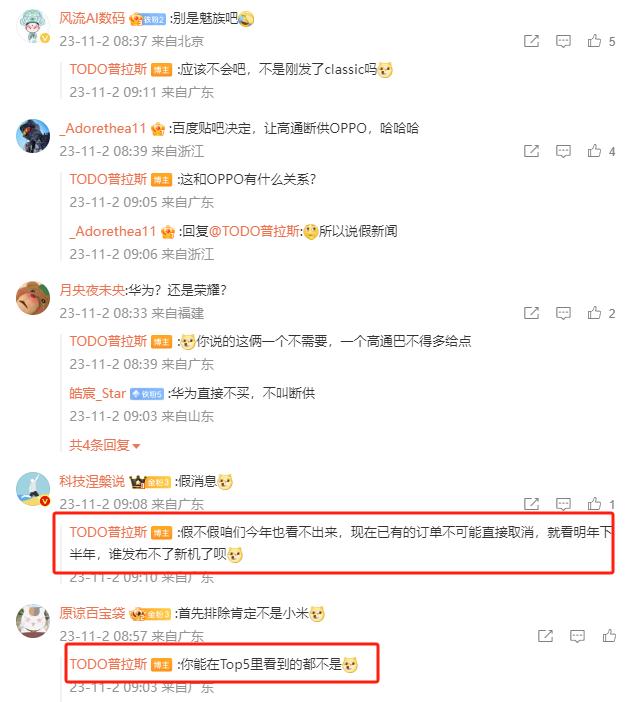Like 科技涅槃说's comment
This screenshot has height=702, width=631.
tap(594, 504)
